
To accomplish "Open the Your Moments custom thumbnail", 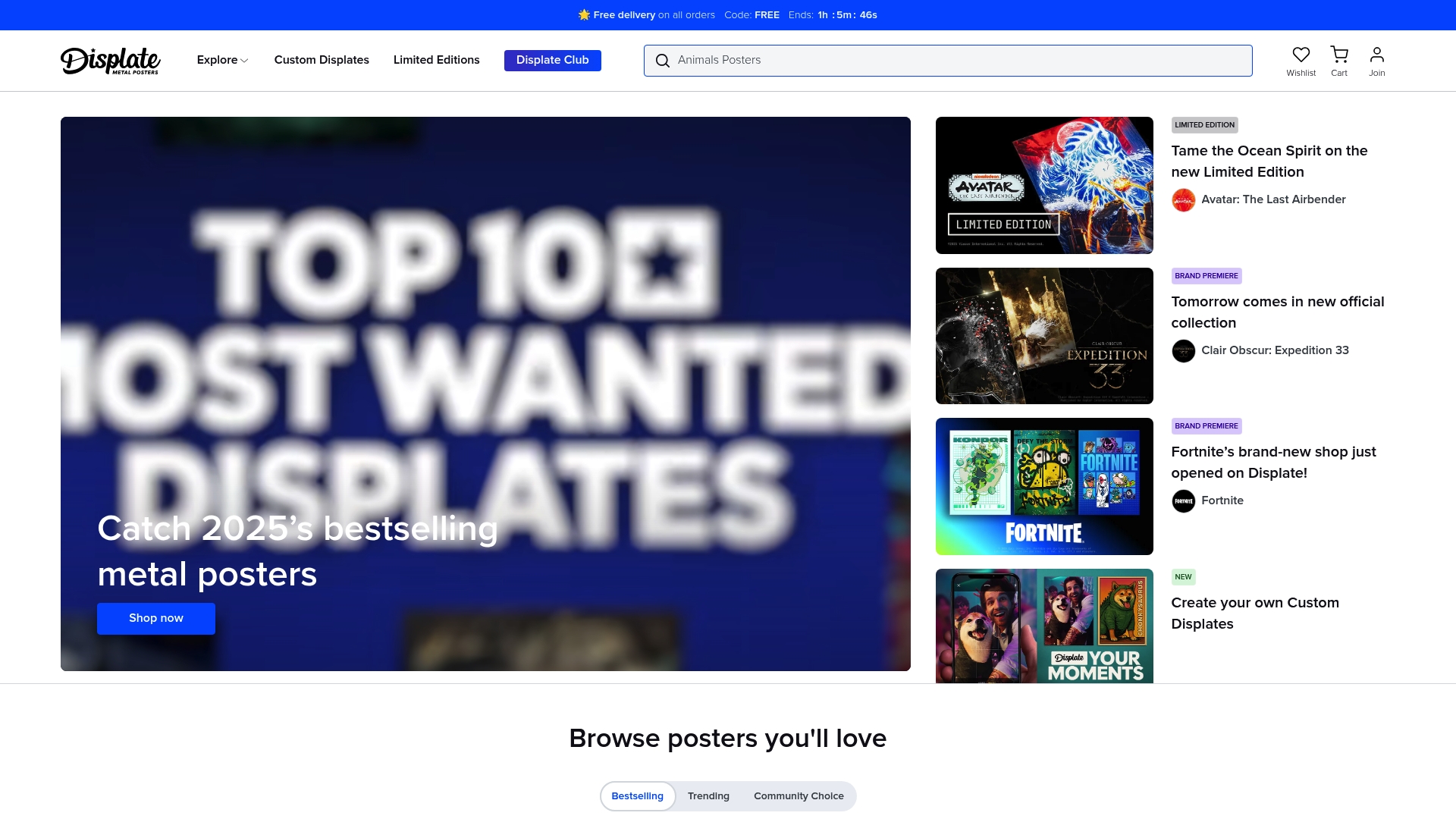I will 1044,626.
